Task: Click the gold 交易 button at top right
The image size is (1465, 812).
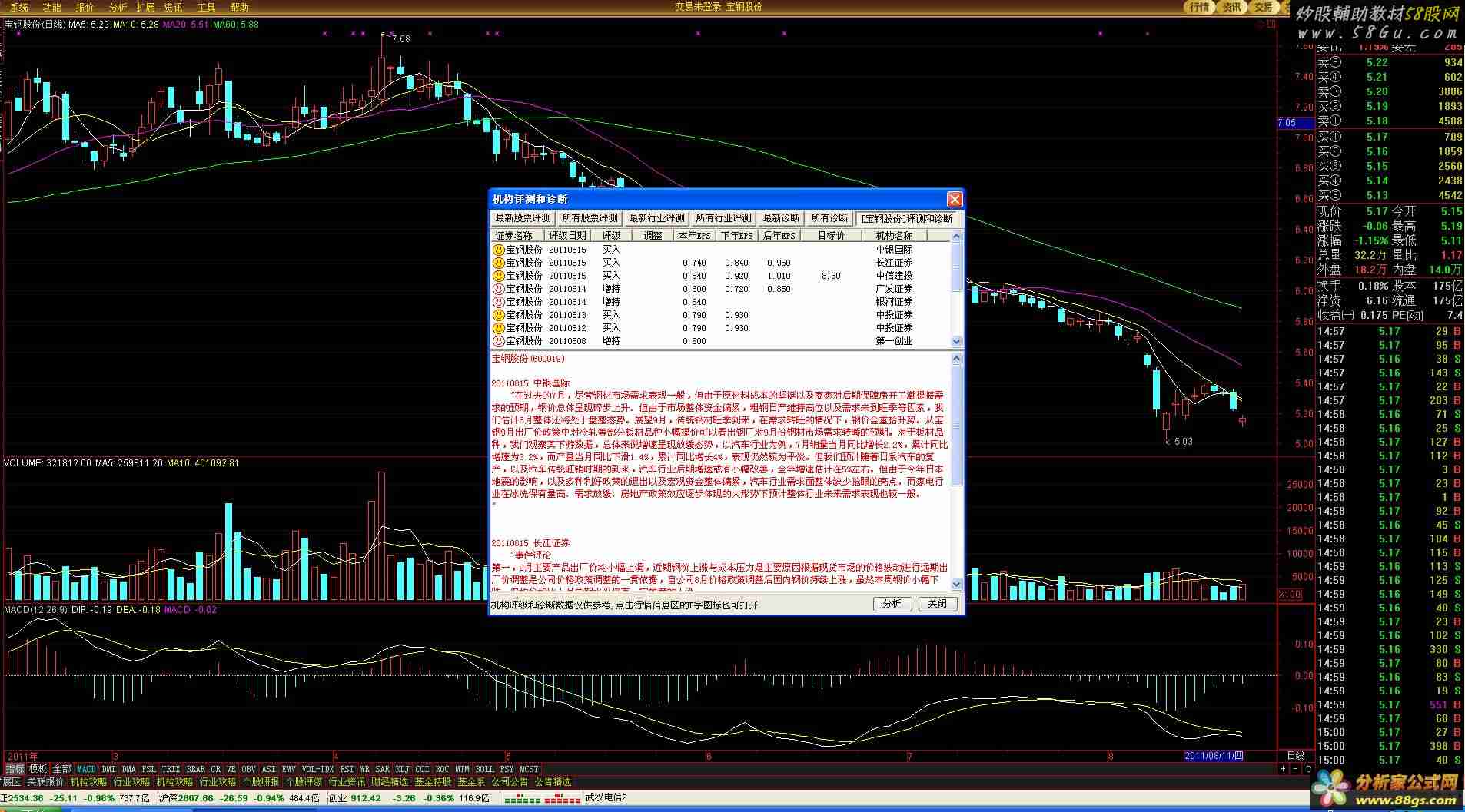Action: pyautogui.click(x=1264, y=7)
